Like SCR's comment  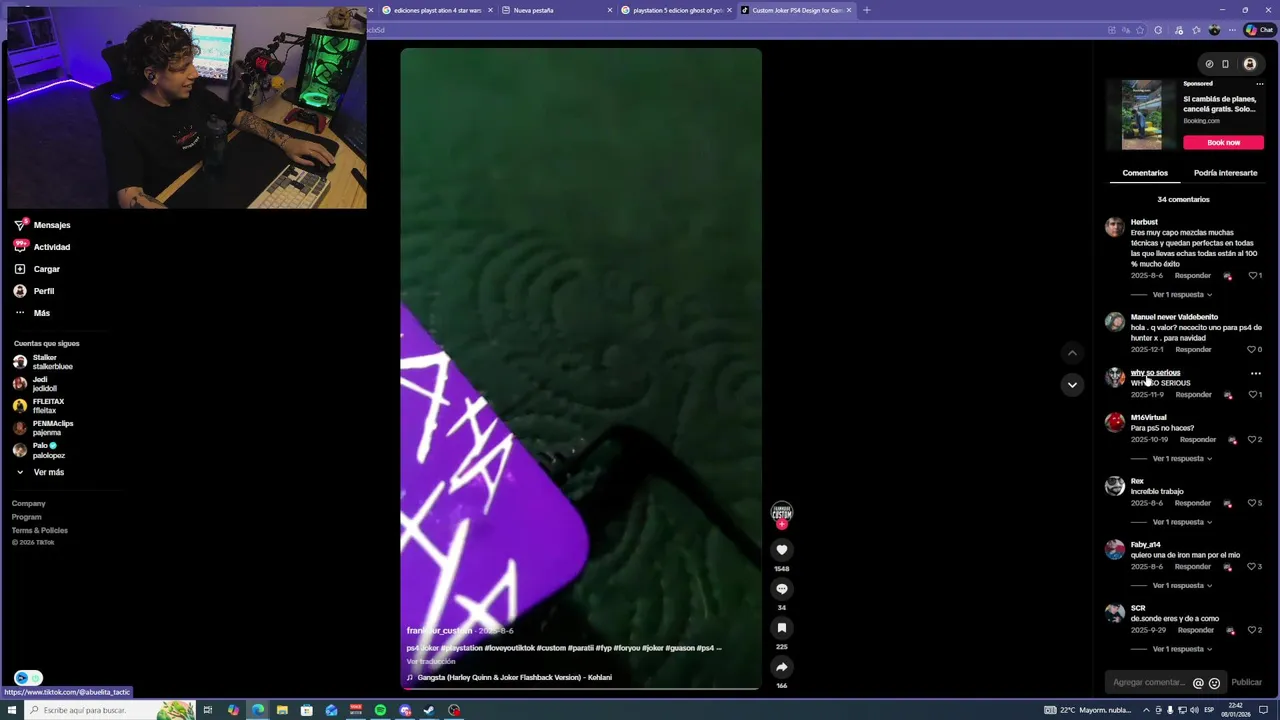click(x=1252, y=631)
